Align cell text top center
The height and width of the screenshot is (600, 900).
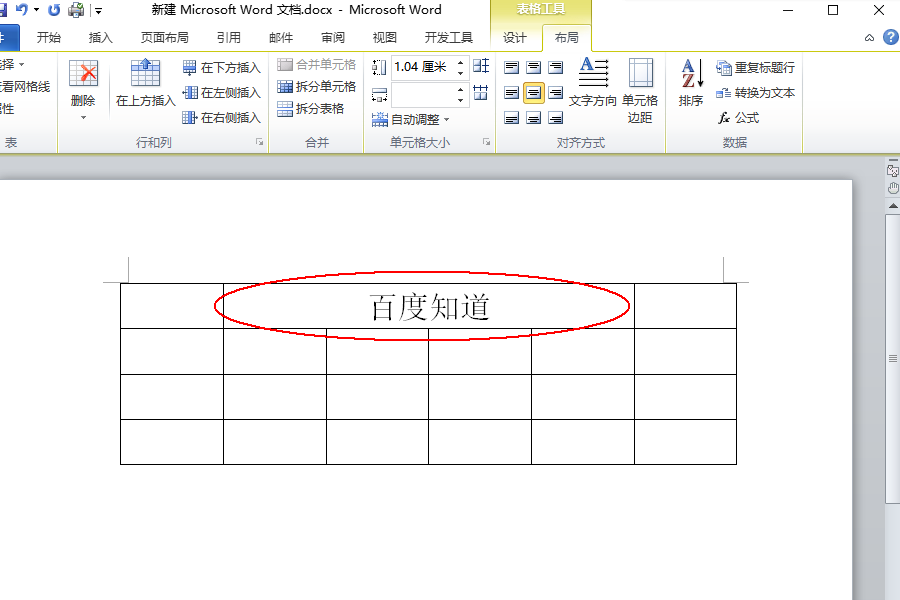pos(534,68)
